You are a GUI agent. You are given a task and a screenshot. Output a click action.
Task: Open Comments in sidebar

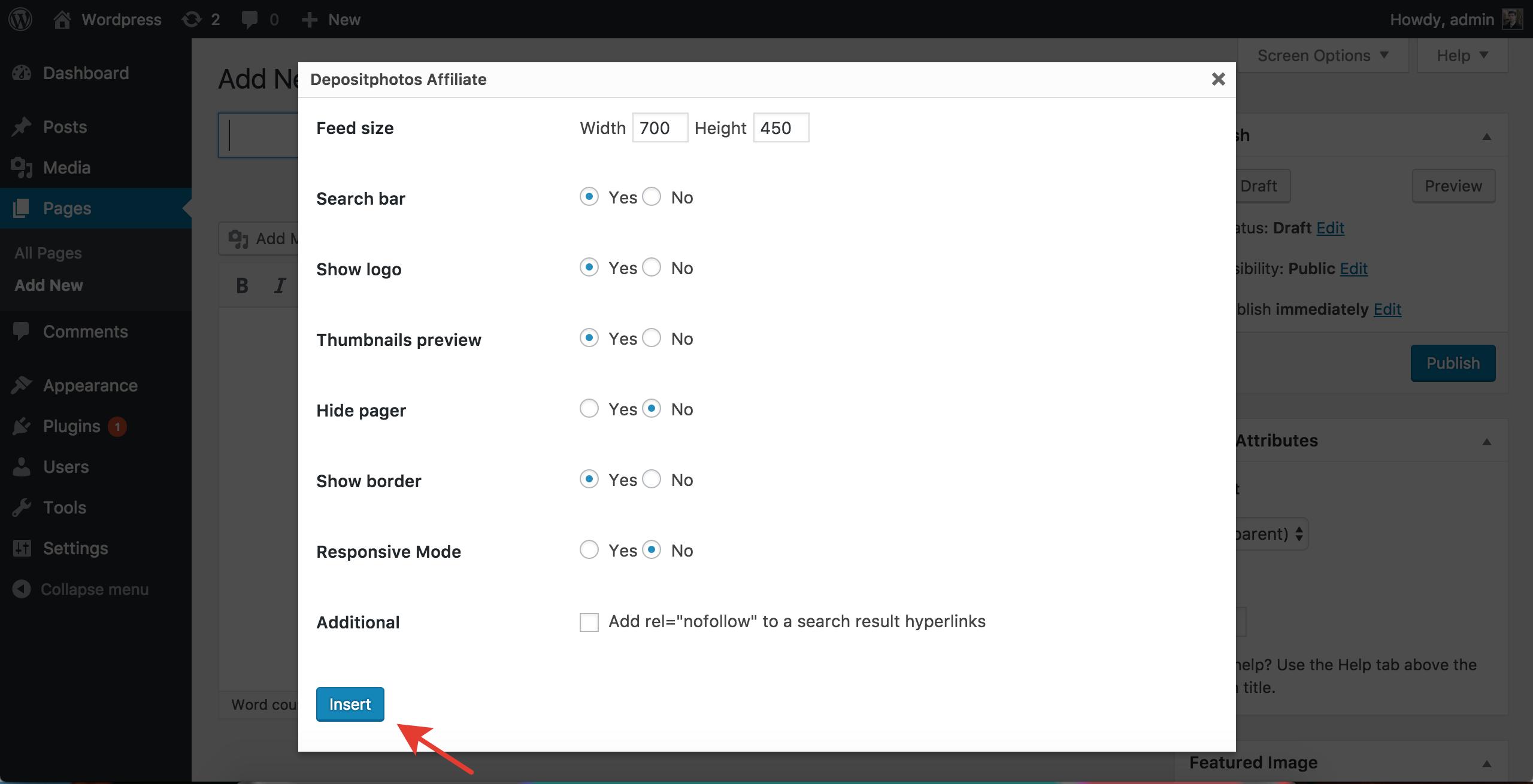pyautogui.click(x=85, y=332)
